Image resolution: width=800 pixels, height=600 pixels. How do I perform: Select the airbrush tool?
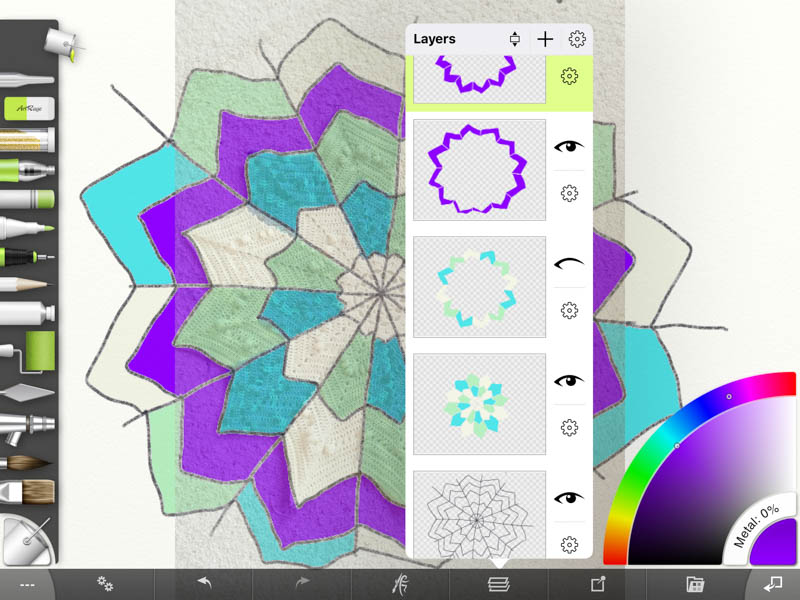[27, 428]
